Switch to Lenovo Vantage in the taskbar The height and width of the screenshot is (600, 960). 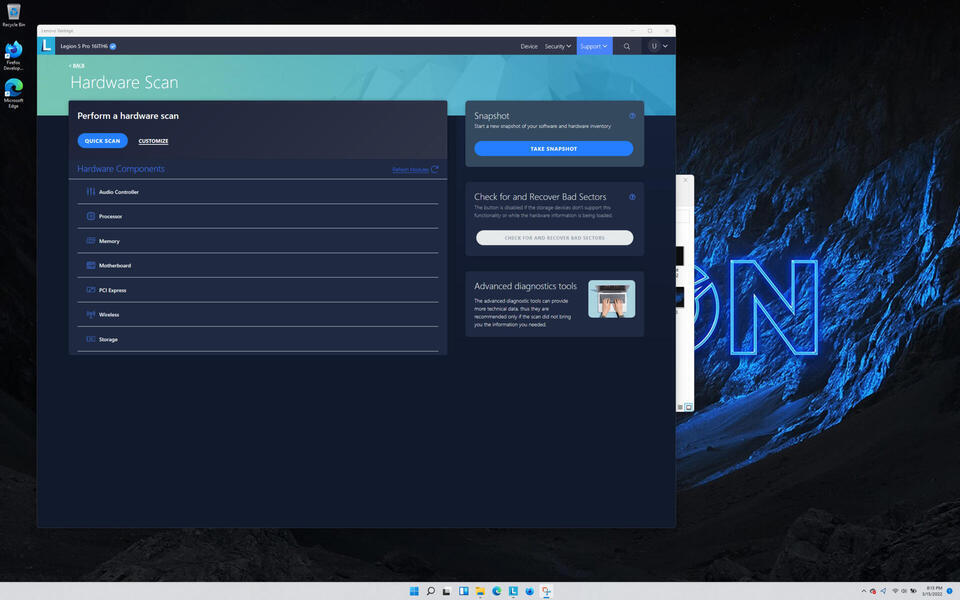pos(513,591)
